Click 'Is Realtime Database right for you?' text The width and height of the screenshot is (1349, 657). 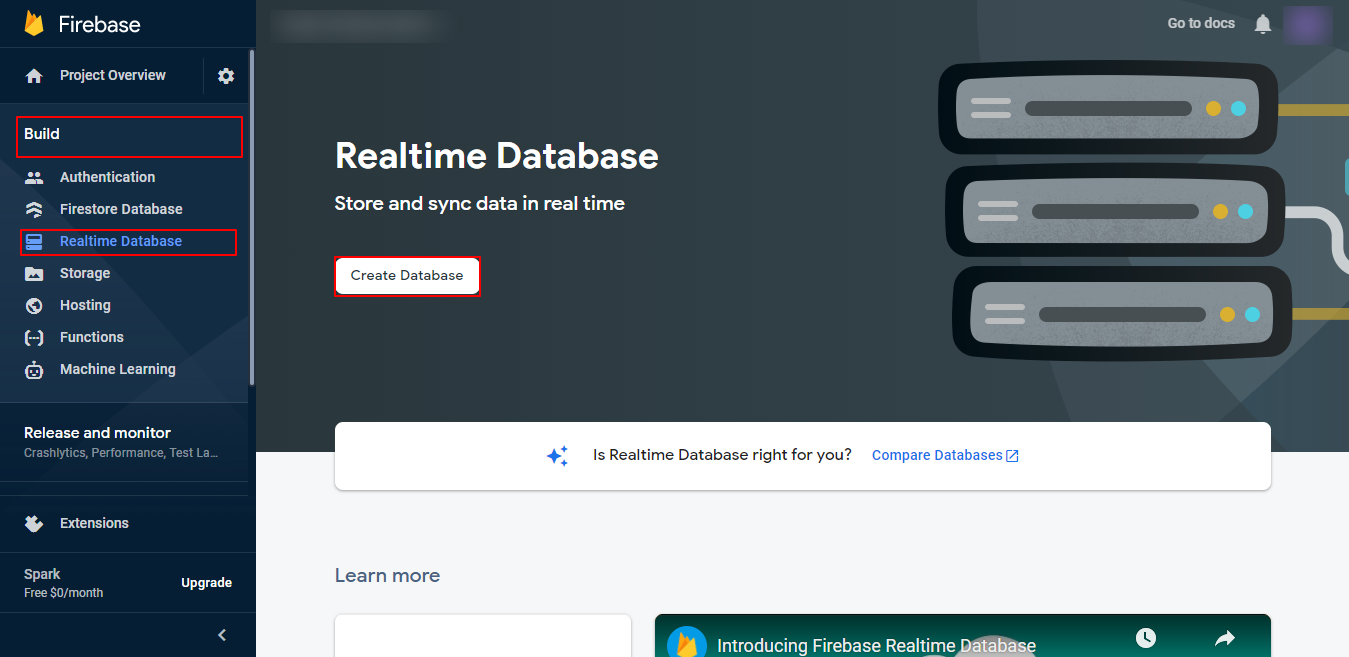pos(722,455)
